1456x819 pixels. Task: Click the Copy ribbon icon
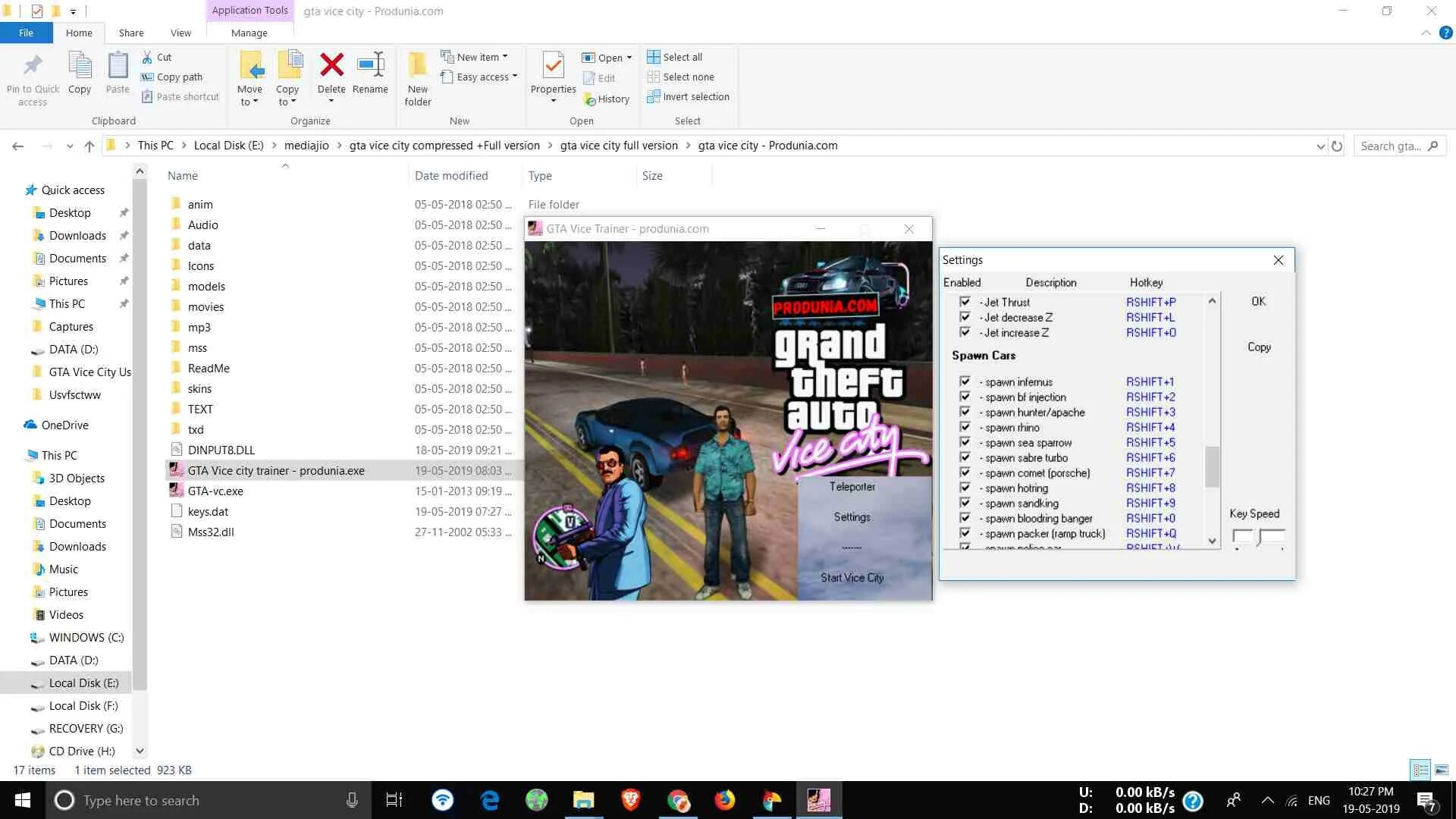coord(80,65)
